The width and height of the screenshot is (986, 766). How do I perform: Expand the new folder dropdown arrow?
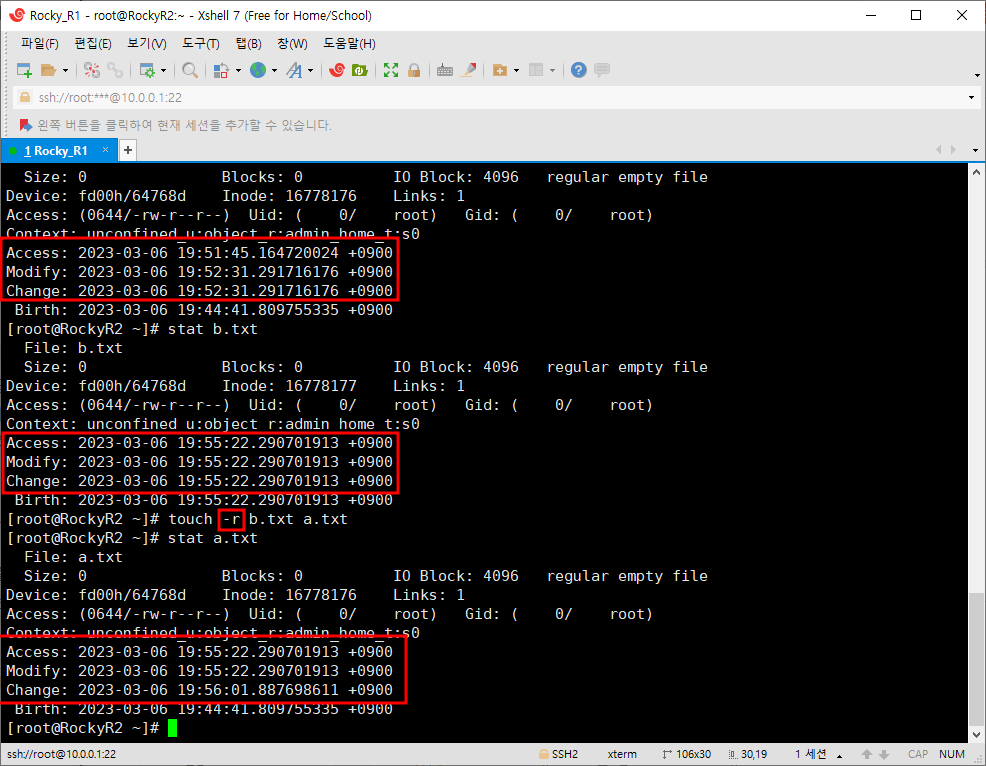tap(516, 70)
